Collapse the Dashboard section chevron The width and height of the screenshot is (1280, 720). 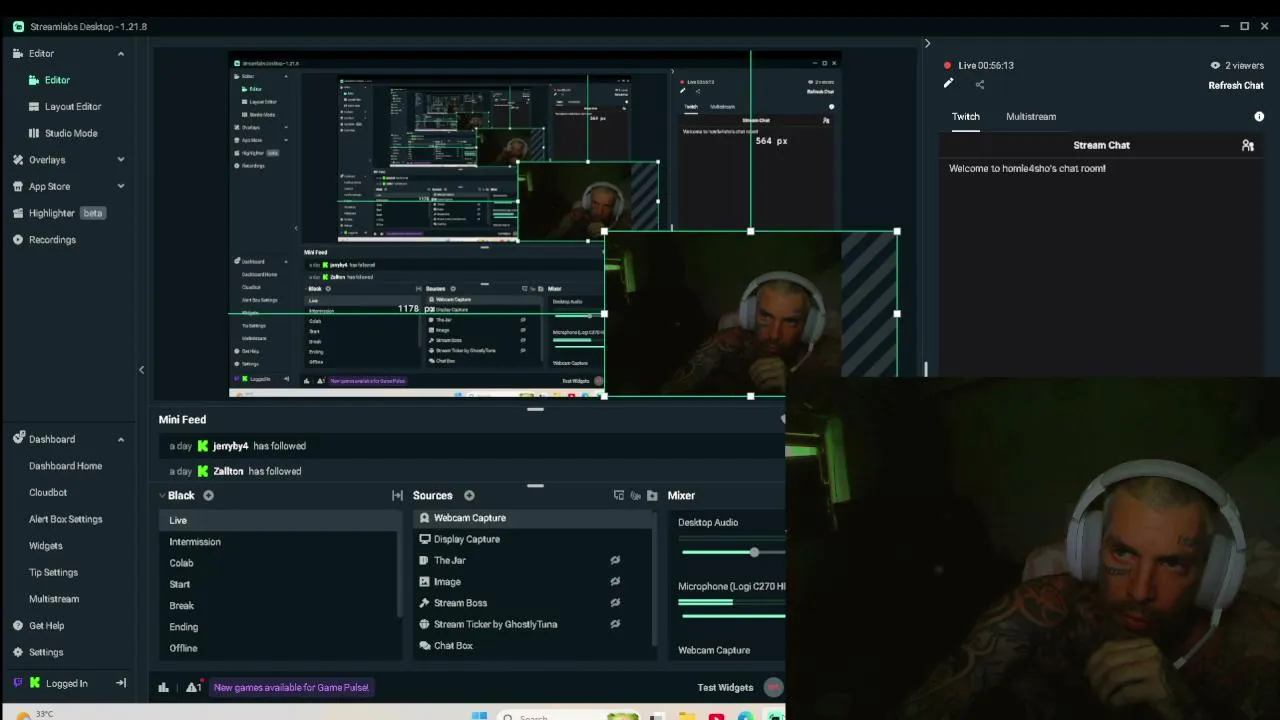pyautogui.click(x=121, y=439)
